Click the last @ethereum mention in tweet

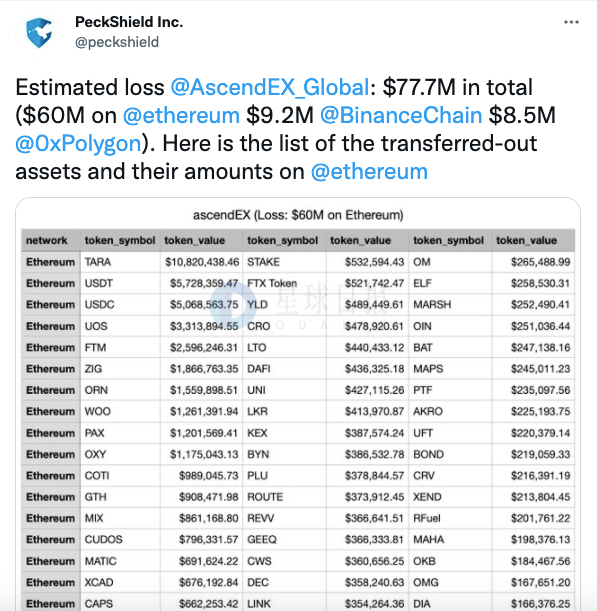369,171
